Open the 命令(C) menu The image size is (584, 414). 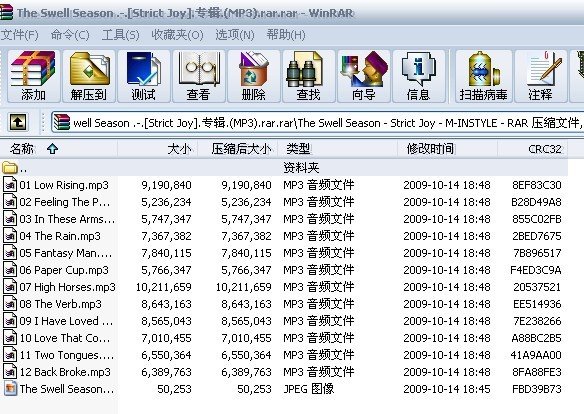(70, 35)
